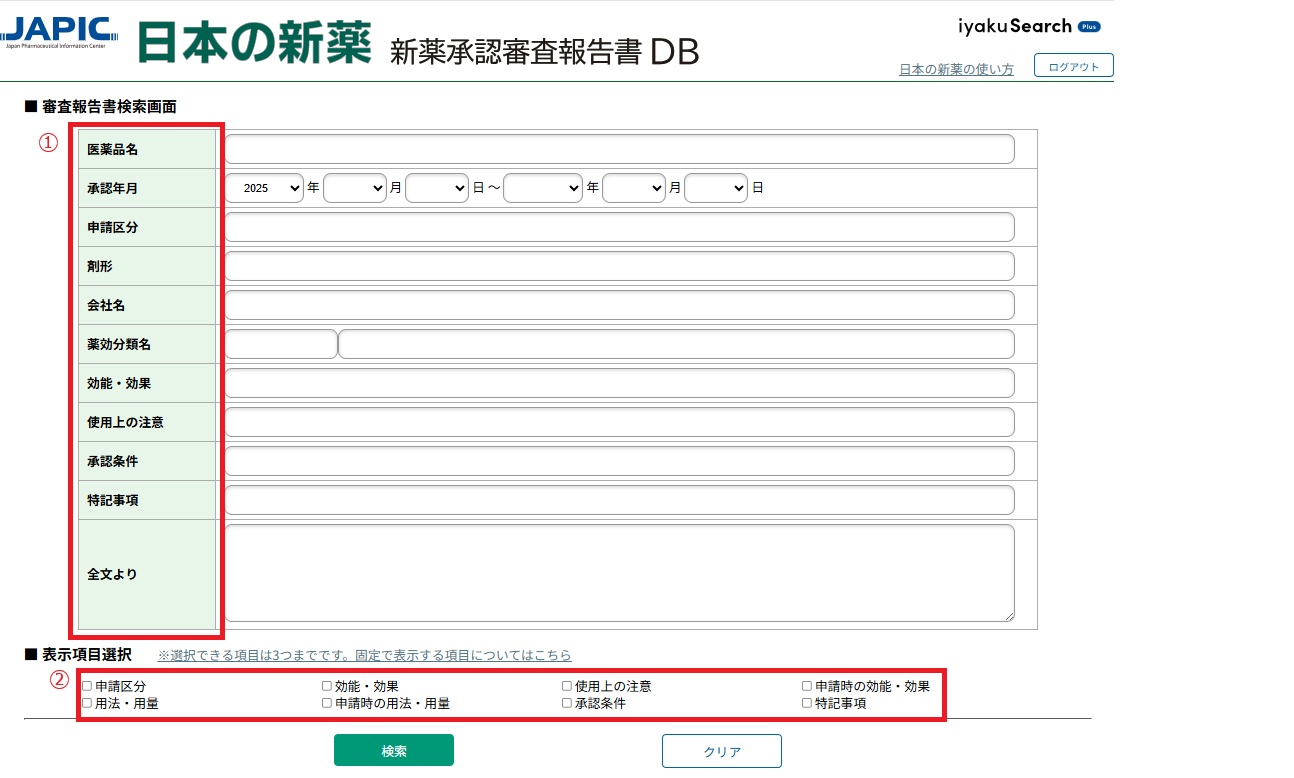Tick the 特記事項 display checkbox
1294x778 pixels.
(807, 703)
